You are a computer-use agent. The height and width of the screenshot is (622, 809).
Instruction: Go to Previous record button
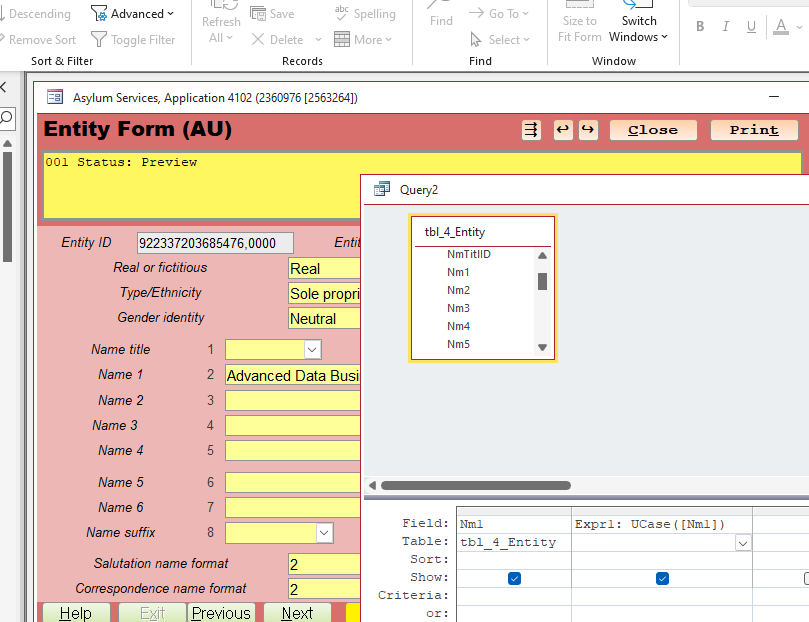[221, 613]
